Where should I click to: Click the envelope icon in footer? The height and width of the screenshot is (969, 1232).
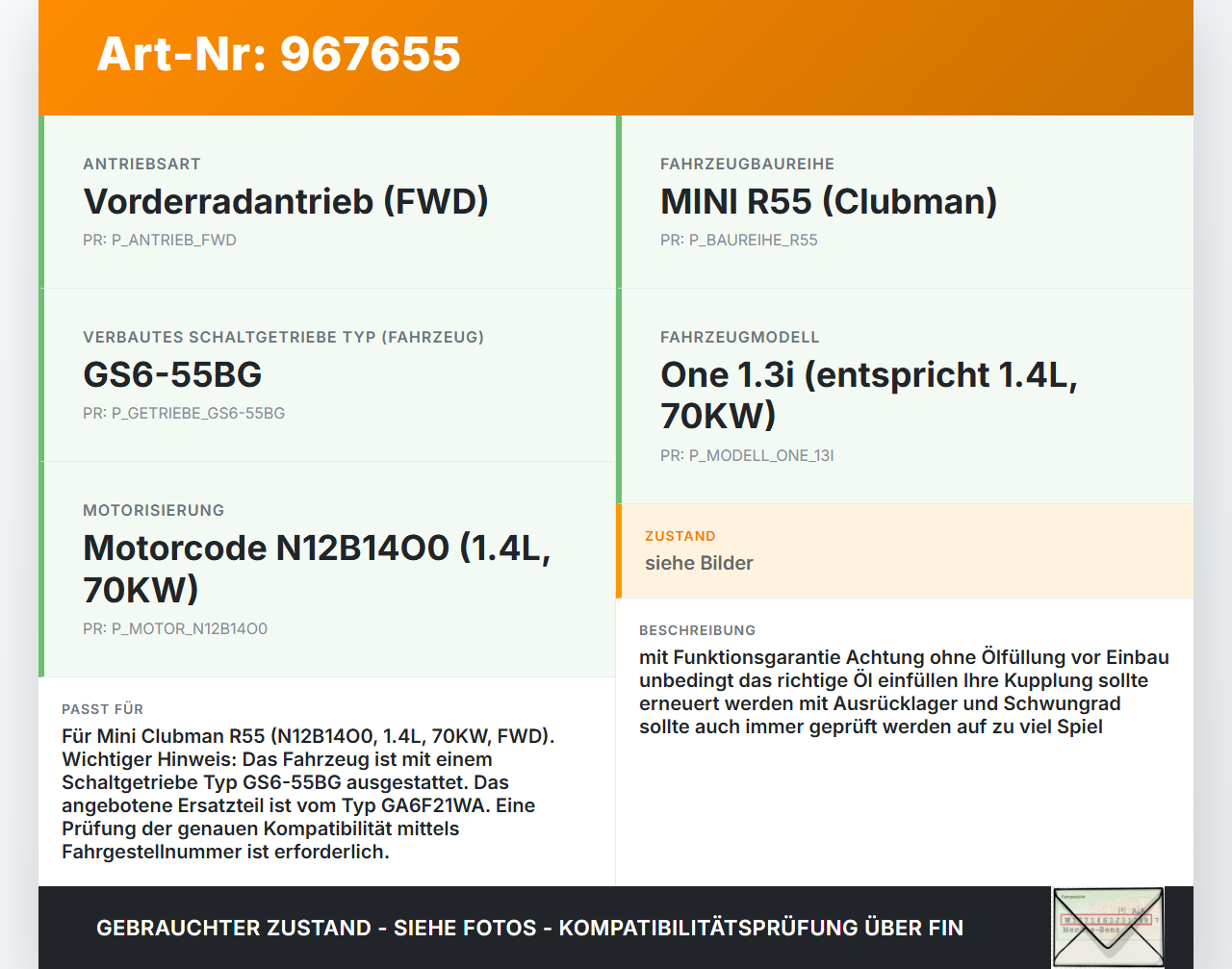coord(1107,927)
